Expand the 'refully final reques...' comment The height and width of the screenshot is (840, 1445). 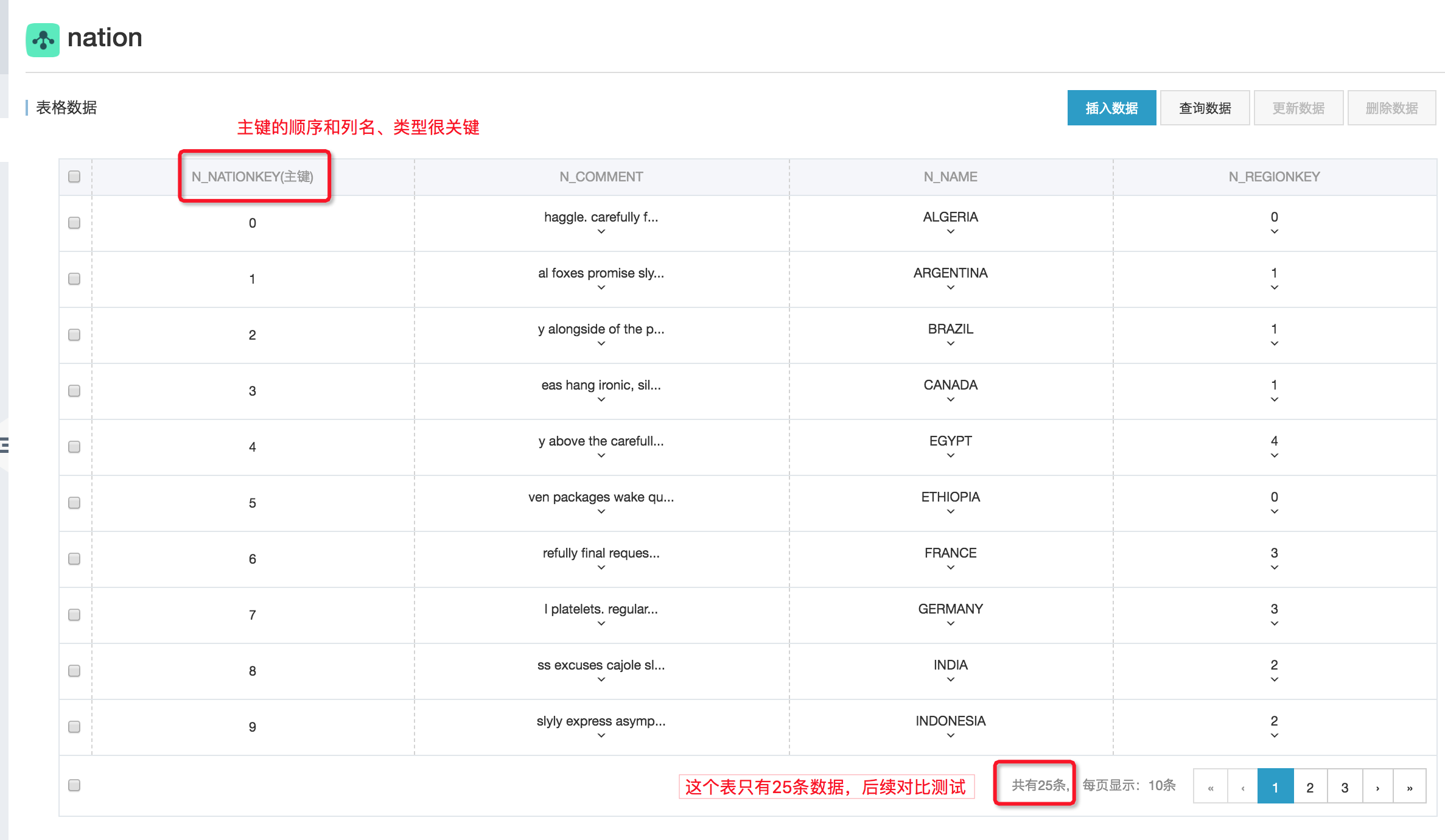tap(601, 567)
